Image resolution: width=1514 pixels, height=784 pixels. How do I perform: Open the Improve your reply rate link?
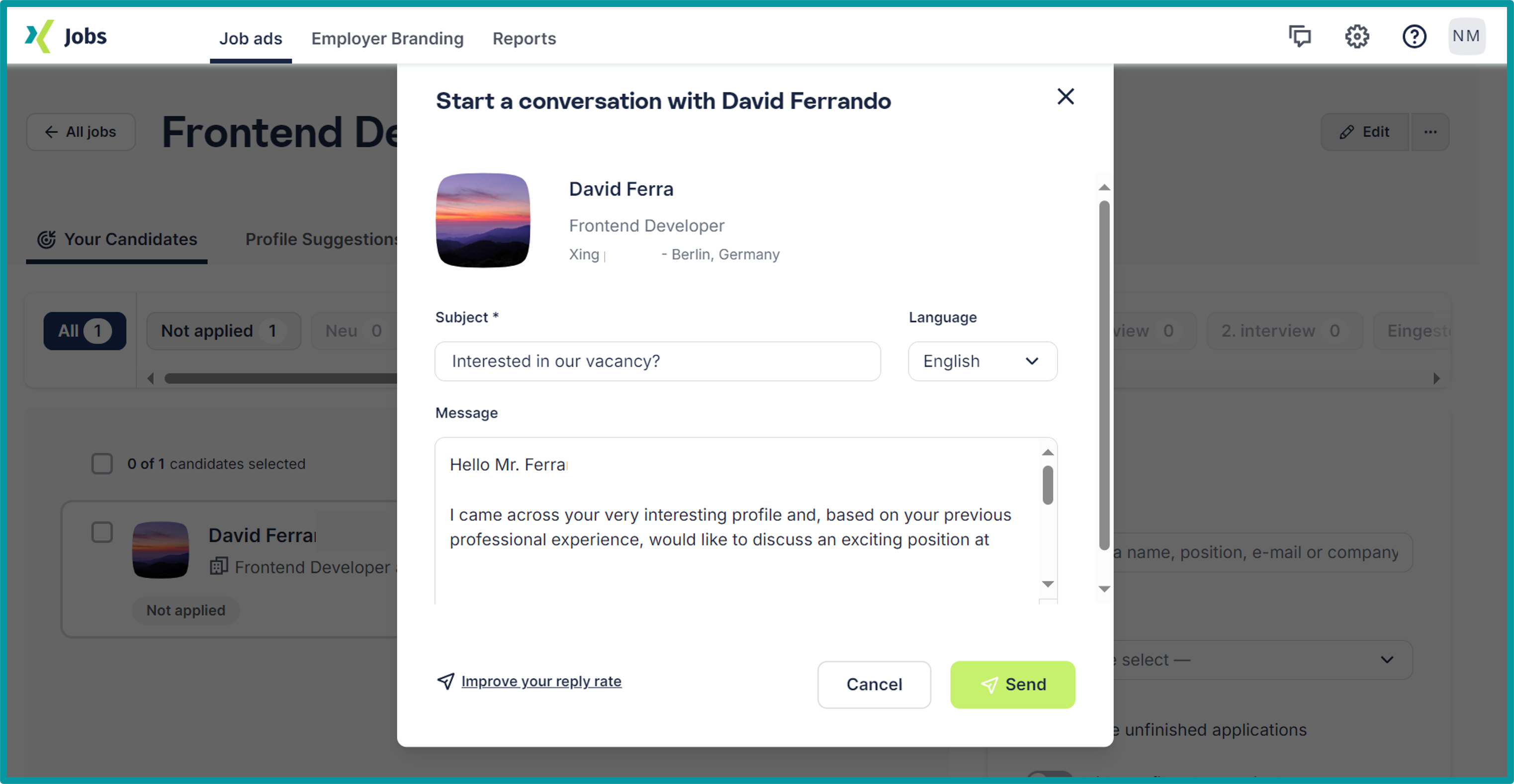[541, 681]
